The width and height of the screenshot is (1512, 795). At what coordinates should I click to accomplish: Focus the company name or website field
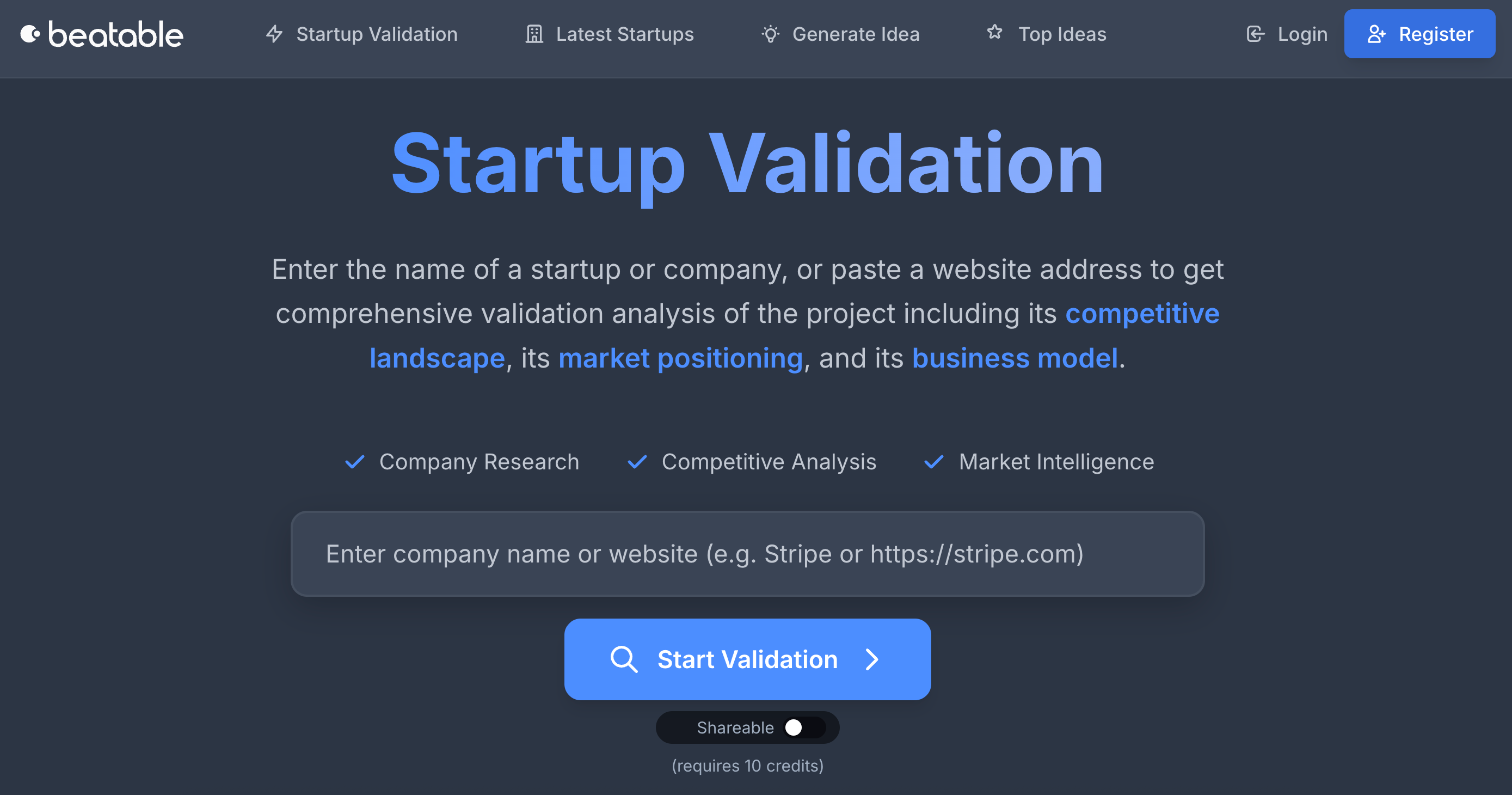tap(747, 554)
